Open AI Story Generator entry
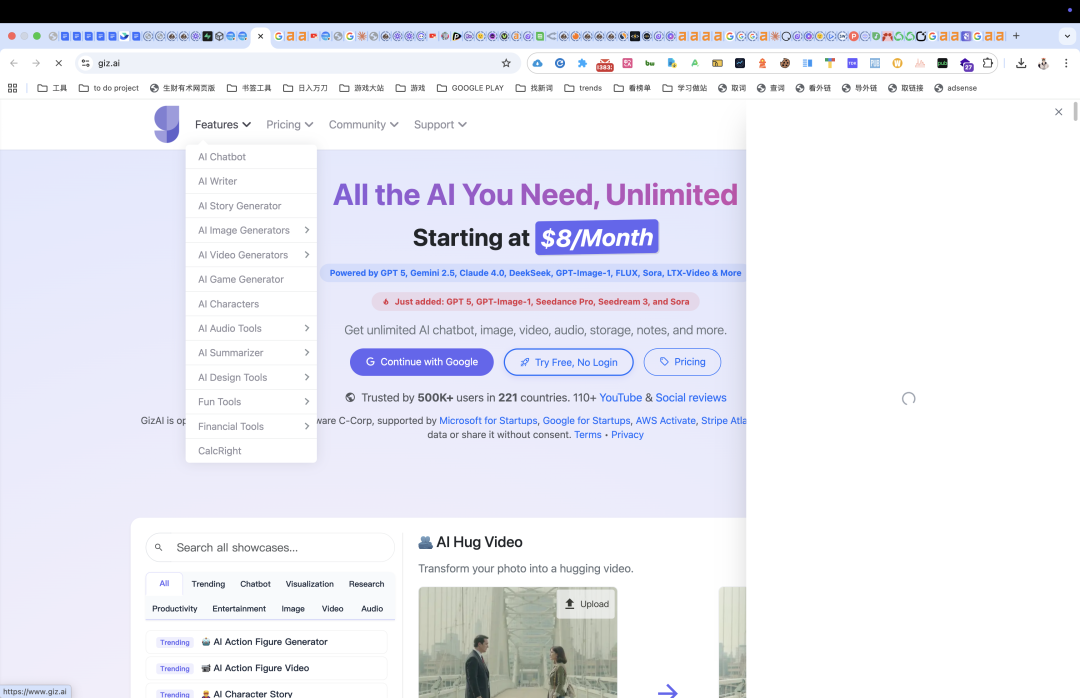Image resolution: width=1080 pixels, height=698 pixels. 251,206
